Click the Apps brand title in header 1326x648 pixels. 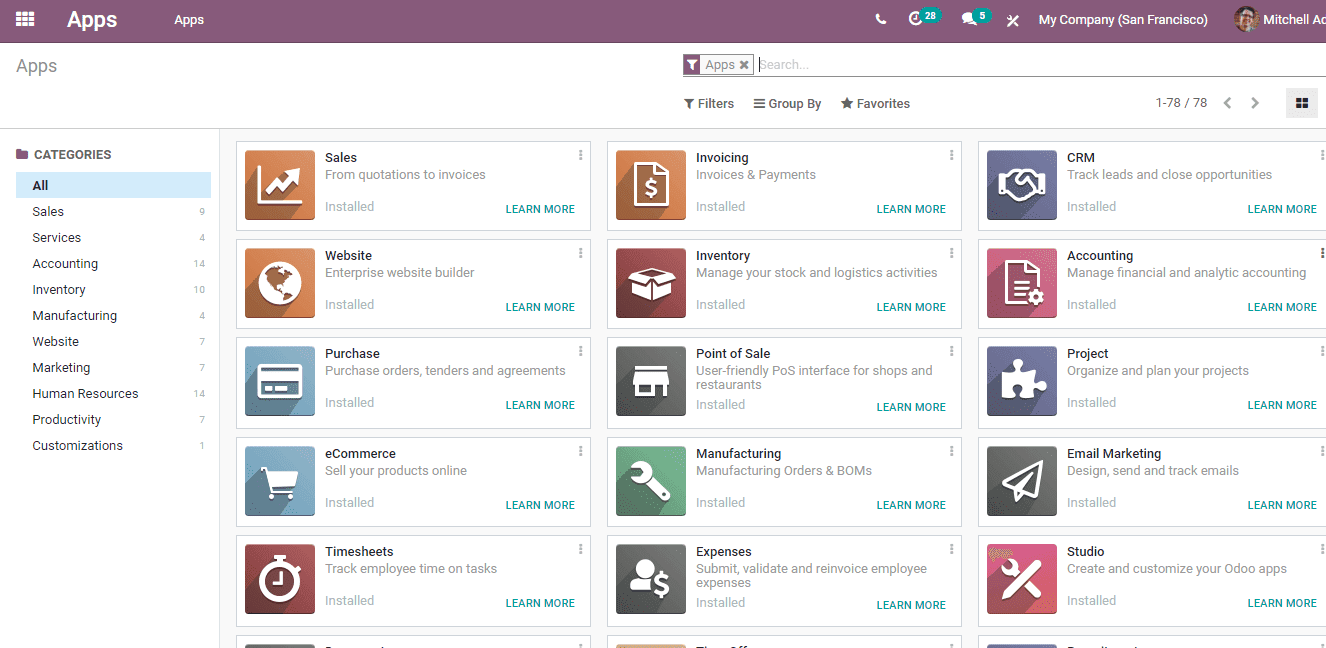pyautogui.click(x=92, y=20)
